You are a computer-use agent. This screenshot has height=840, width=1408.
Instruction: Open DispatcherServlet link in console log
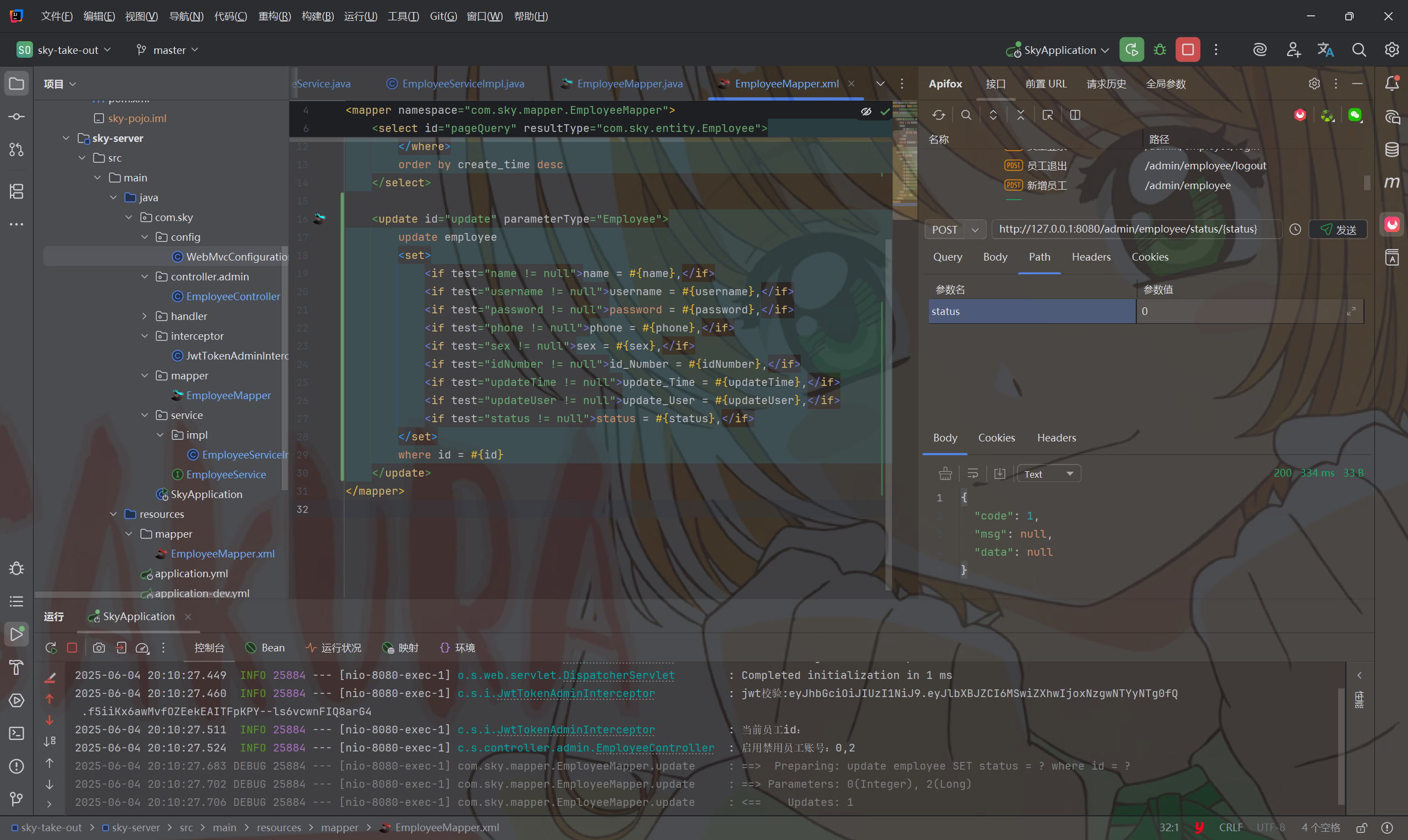click(618, 675)
